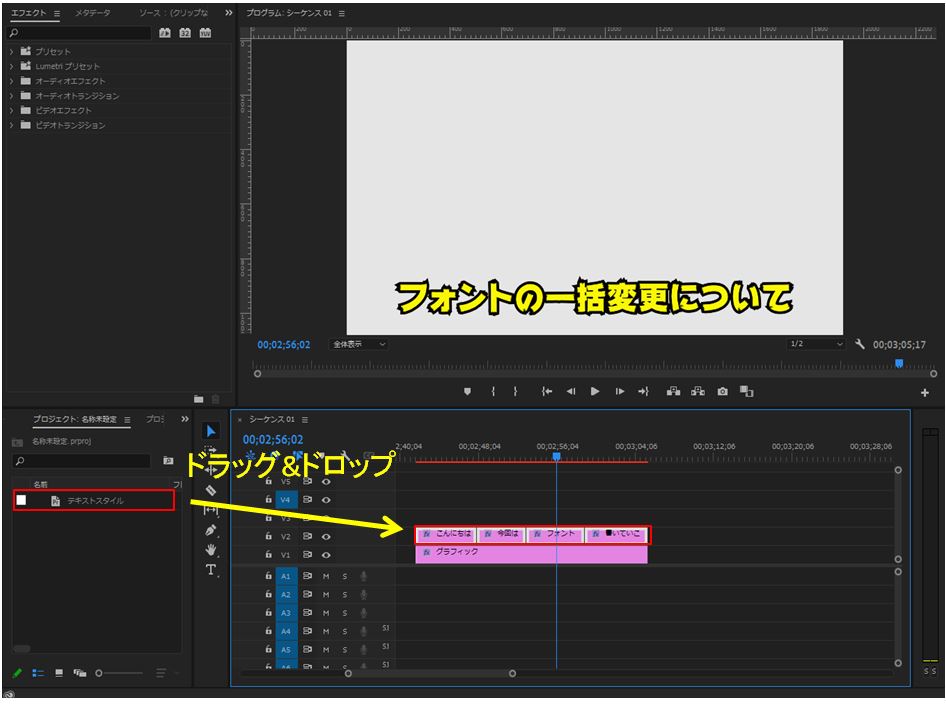Expand the Lumetri プリセット folder
Image resolution: width=946 pixels, height=704 pixels.
[11, 66]
